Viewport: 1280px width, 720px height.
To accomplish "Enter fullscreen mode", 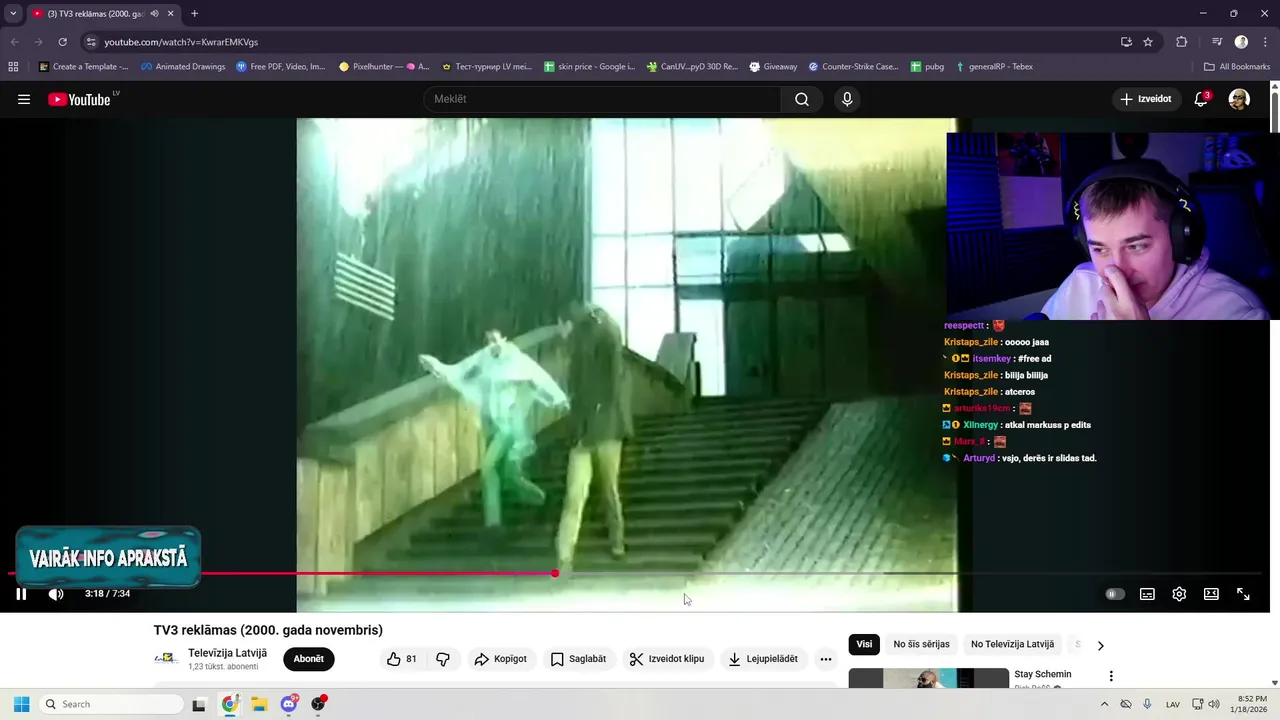I will 1243,594.
